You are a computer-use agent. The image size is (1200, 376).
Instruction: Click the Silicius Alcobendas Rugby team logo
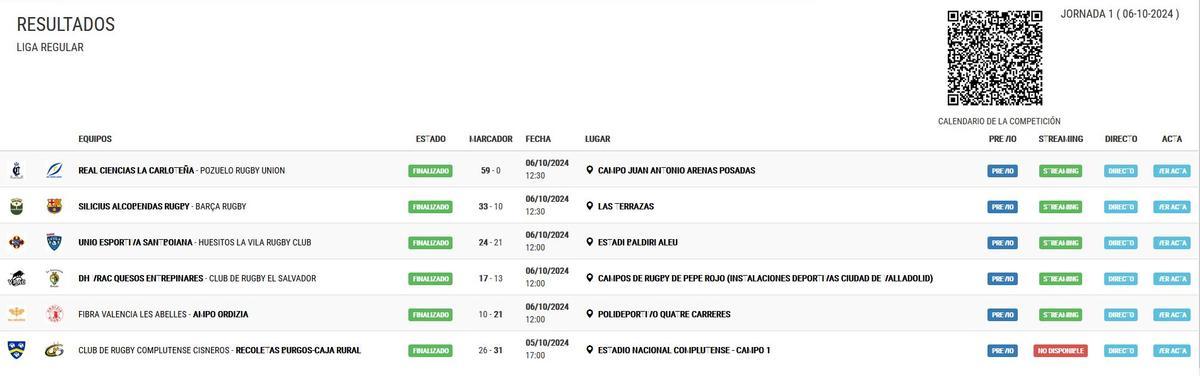pyautogui.click(x=16, y=206)
